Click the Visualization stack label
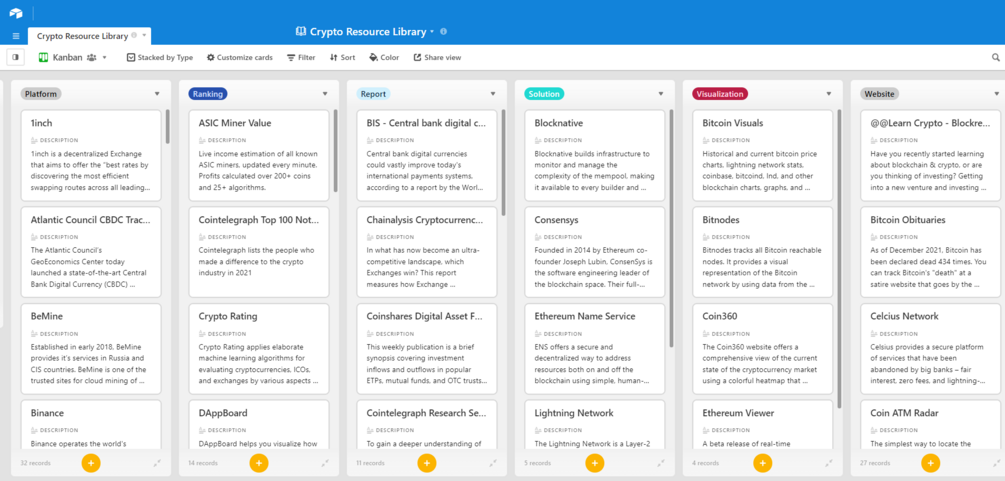 [720, 94]
